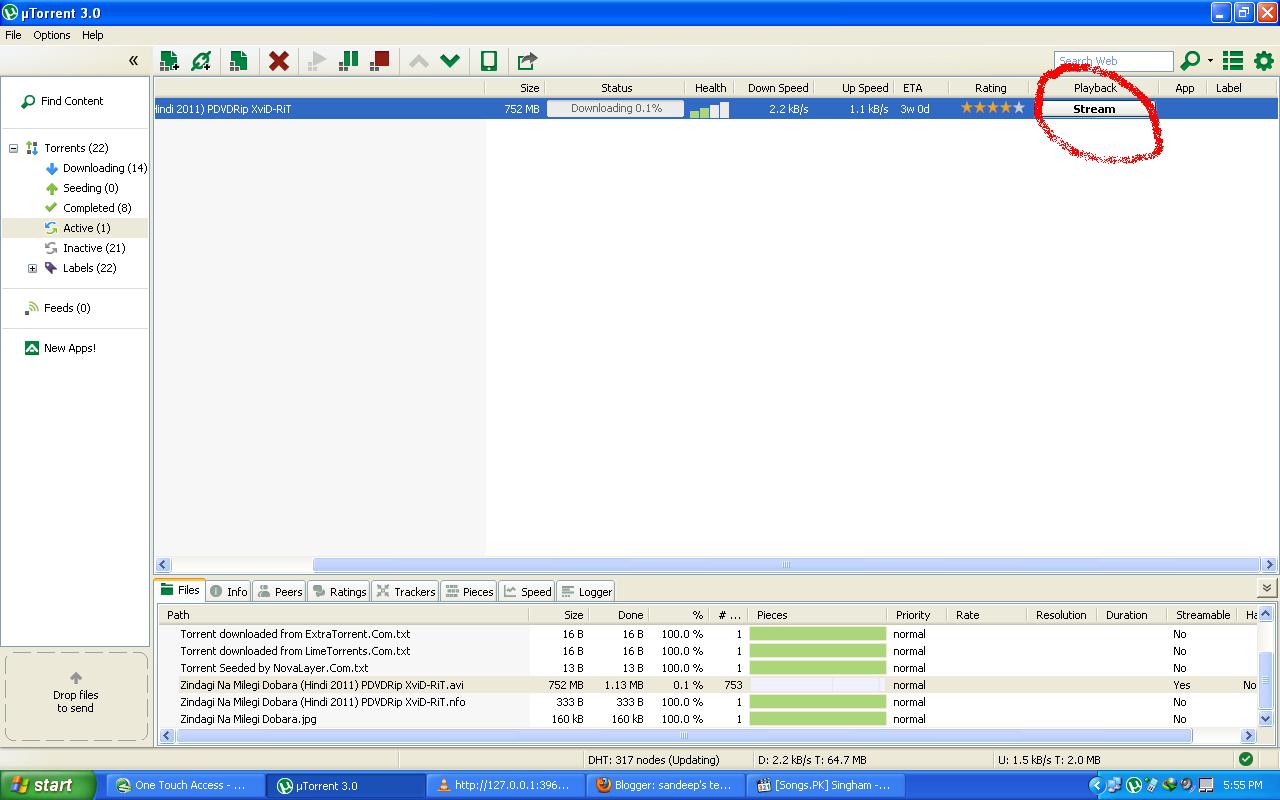Stop the torrent with red square icon

(x=379, y=61)
